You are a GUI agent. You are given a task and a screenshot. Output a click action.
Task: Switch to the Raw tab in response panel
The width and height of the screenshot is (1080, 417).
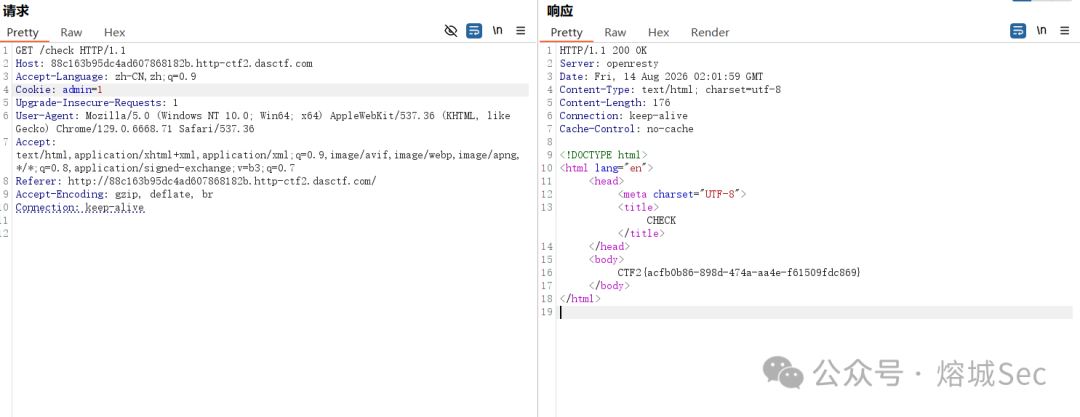click(x=615, y=32)
